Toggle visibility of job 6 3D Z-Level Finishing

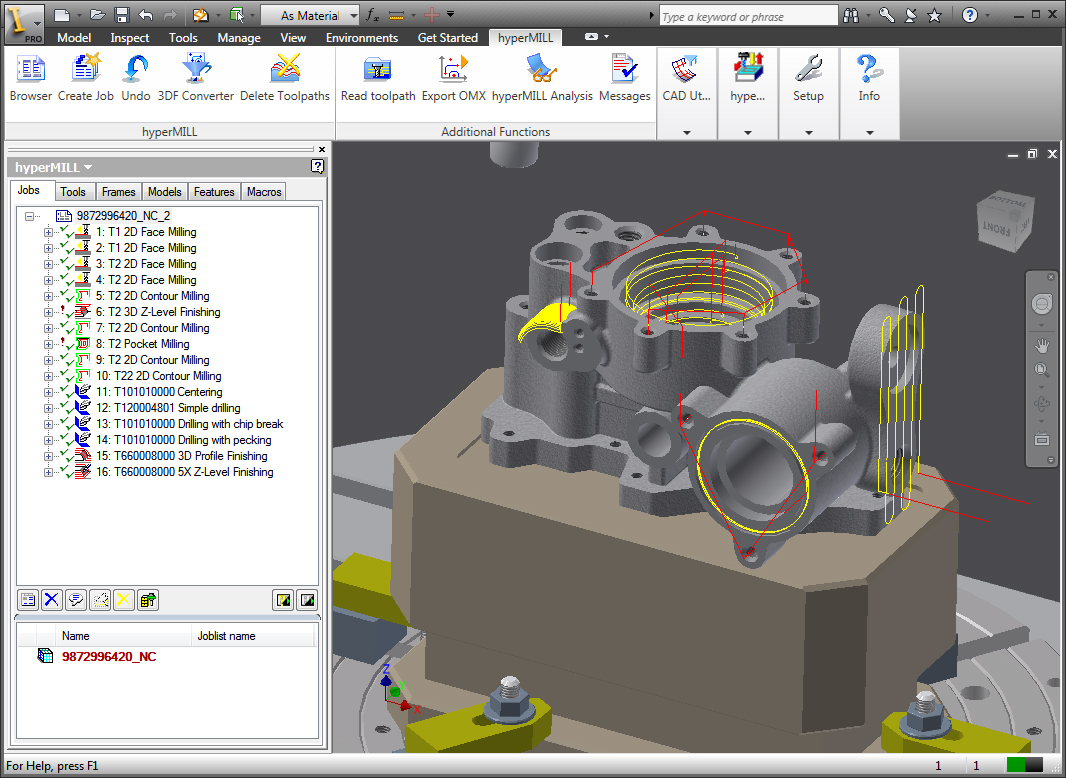[x=68, y=314]
